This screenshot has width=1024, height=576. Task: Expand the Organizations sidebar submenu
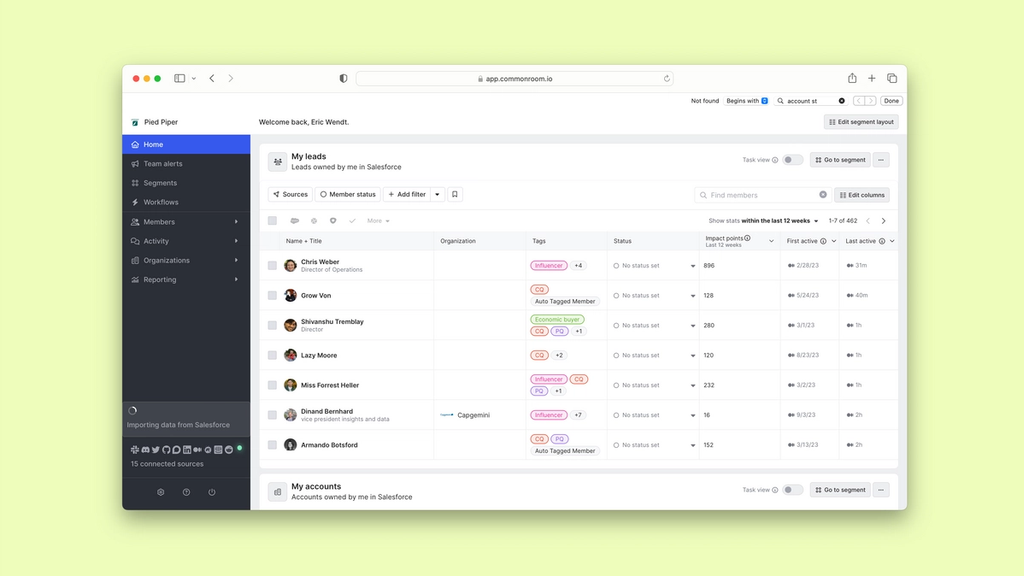tap(236, 260)
